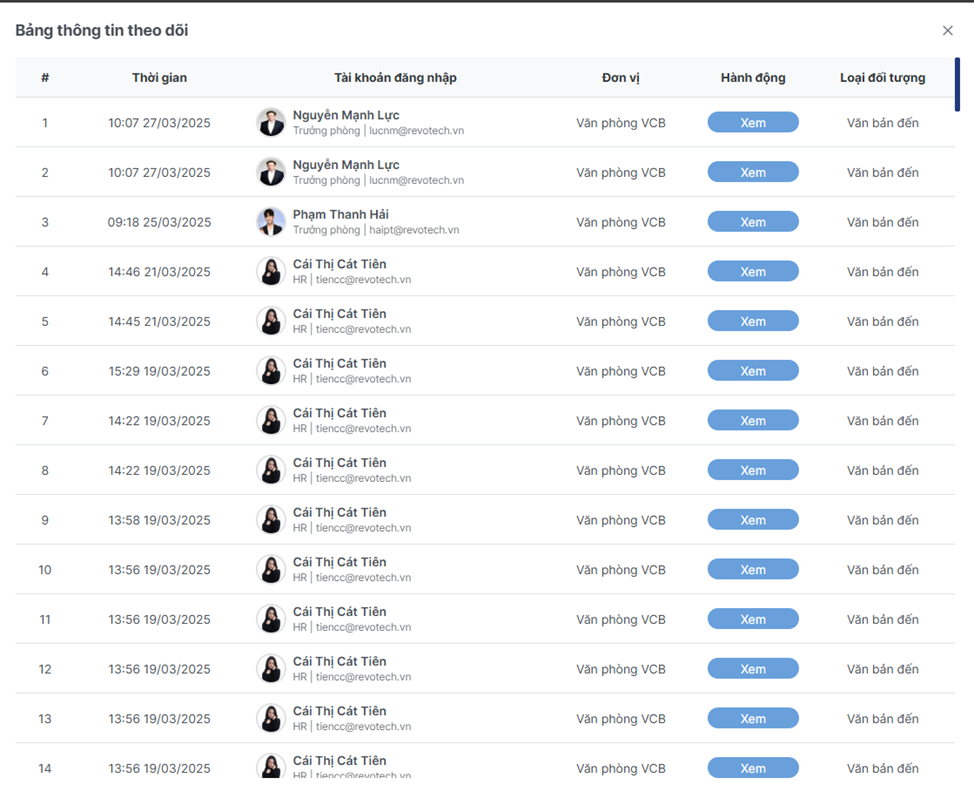Screen dimensions: 974x812
Task: Click Cái Thị Cát Tiên avatar in row 11
Action: tap(271, 619)
